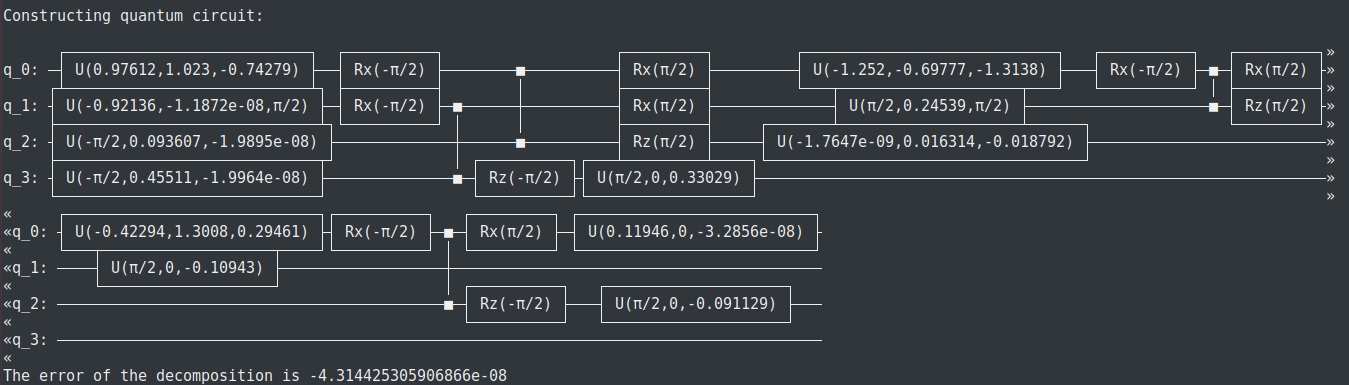
Task: Click the 'q_3:' label beside U(-π/2,0.45511,-1.9964e-08)
Action: 21,178
